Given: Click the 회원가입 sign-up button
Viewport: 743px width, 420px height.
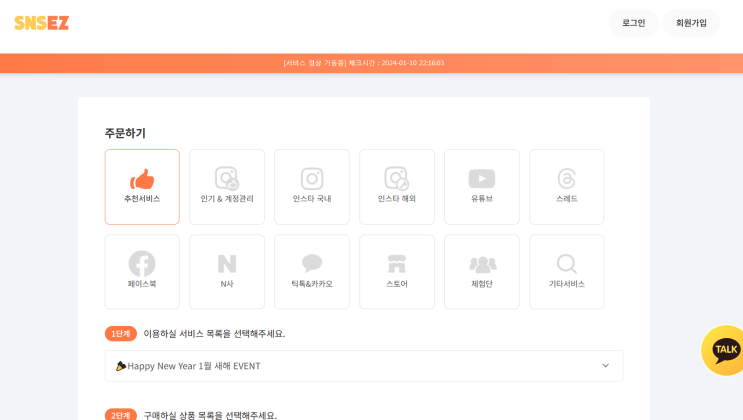Looking at the screenshot, I should click(x=691, y=23).
